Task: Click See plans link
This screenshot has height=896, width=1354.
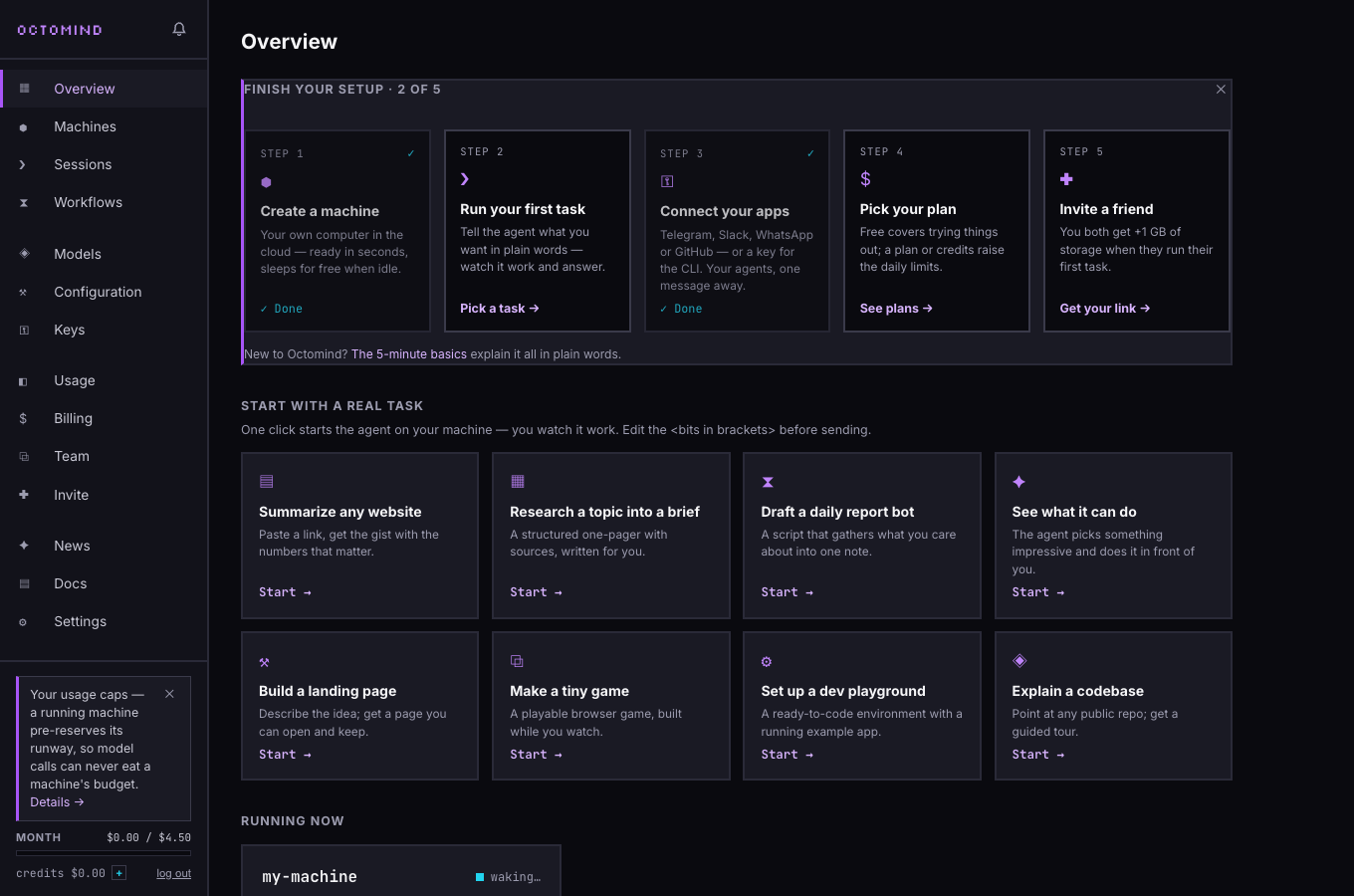Action: (x=896, y=309)
